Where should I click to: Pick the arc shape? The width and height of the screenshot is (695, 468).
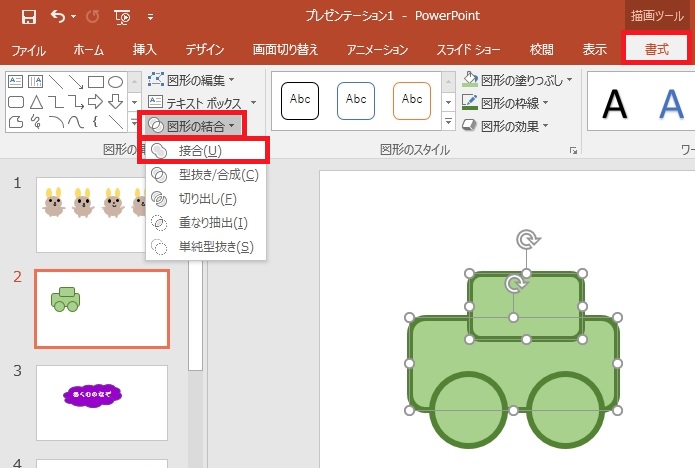click(56, 121)
